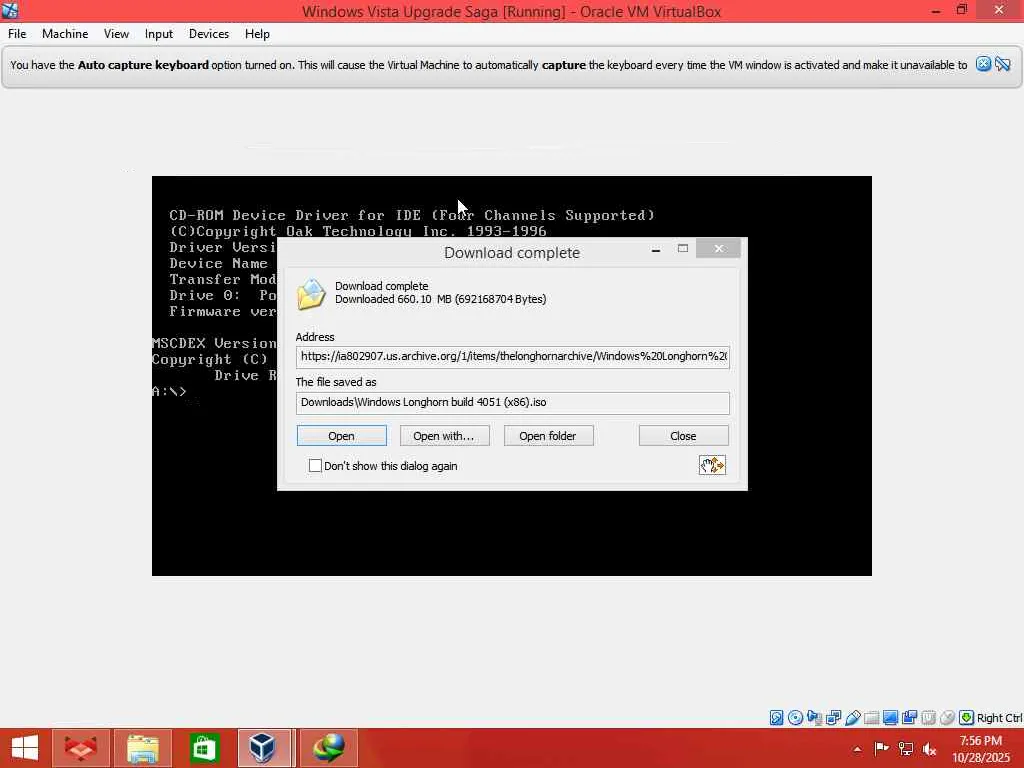Viewport: 1024px width, 768px height.
Task: Click the dialog's Close button
Action: click(683, 436)
